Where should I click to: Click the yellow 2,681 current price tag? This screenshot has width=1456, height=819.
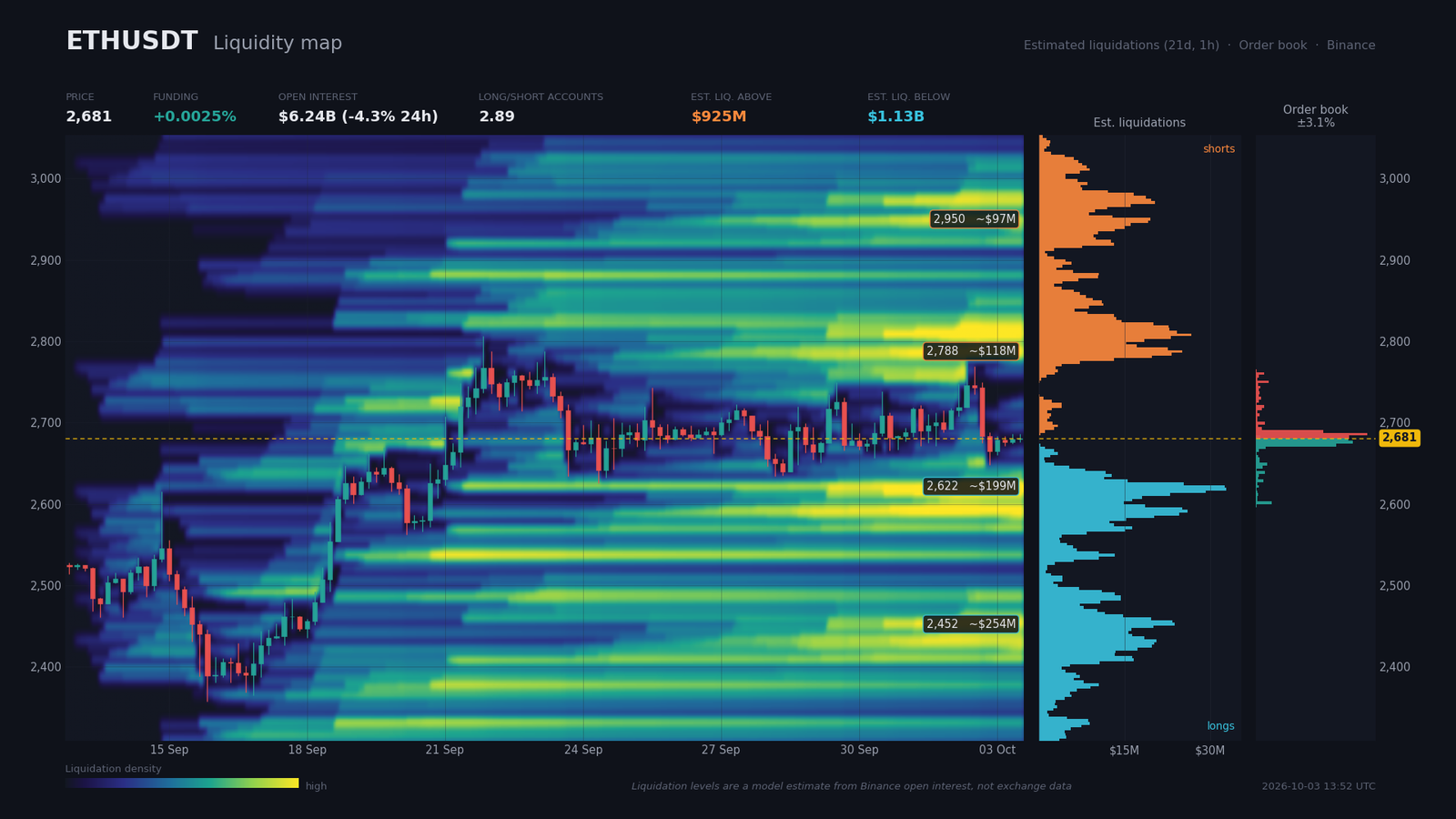click(1400, 438)
